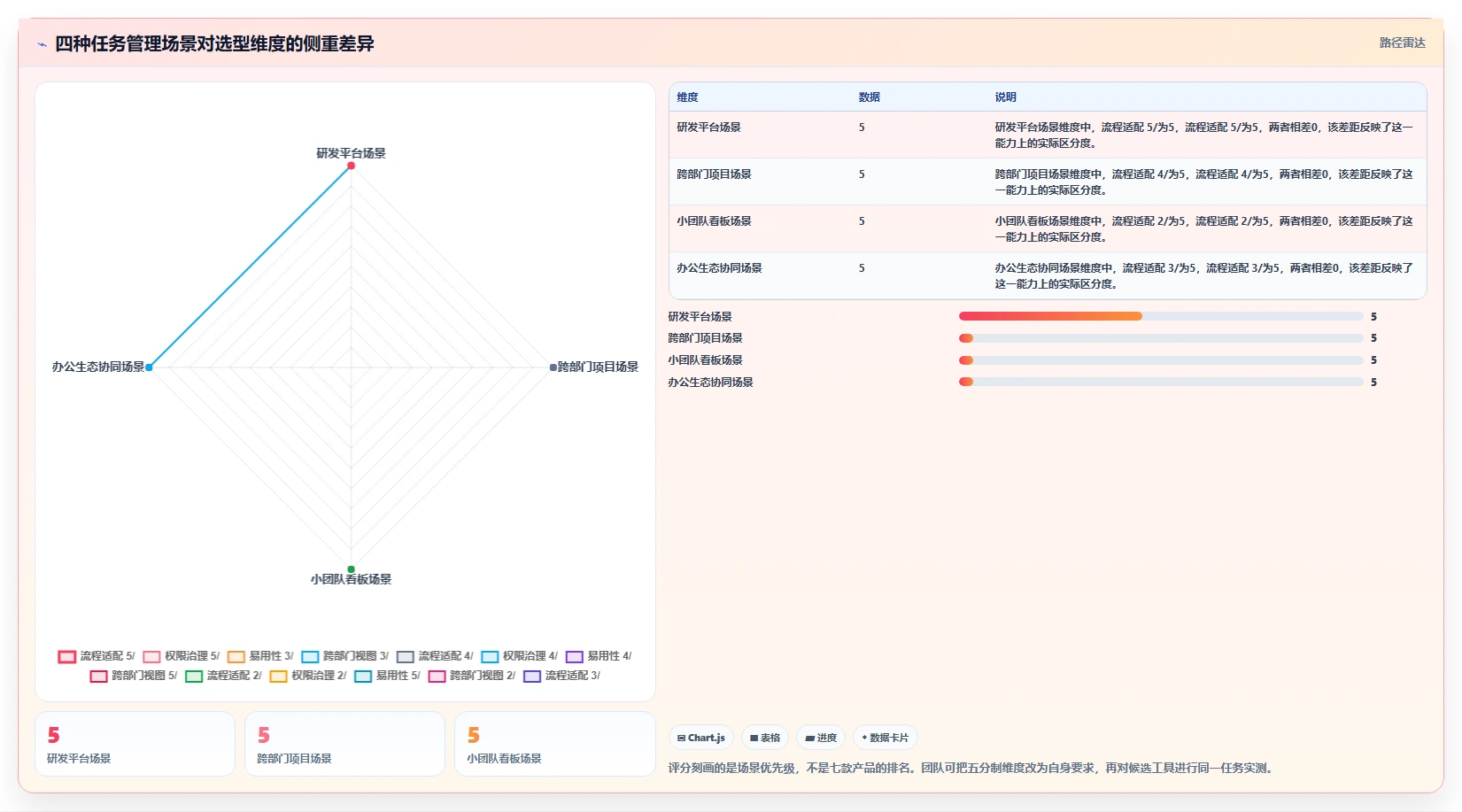Click the 跨部门项目场景 progress bar
The width and height of the screenshot is (1462, 812).
(1161, 338)
